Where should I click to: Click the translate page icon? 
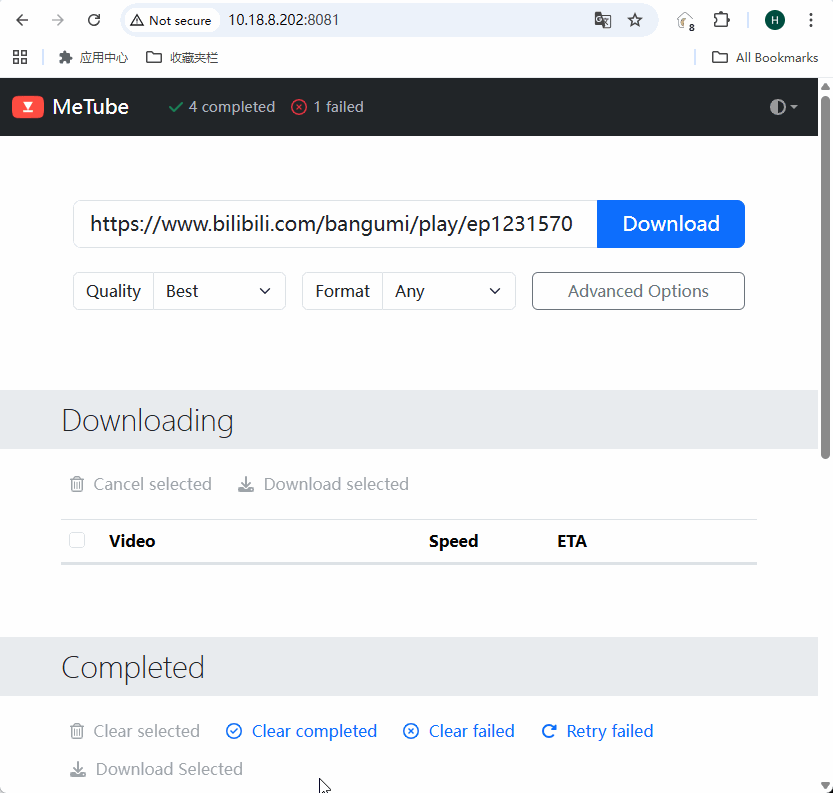click(x=602, y=20)
